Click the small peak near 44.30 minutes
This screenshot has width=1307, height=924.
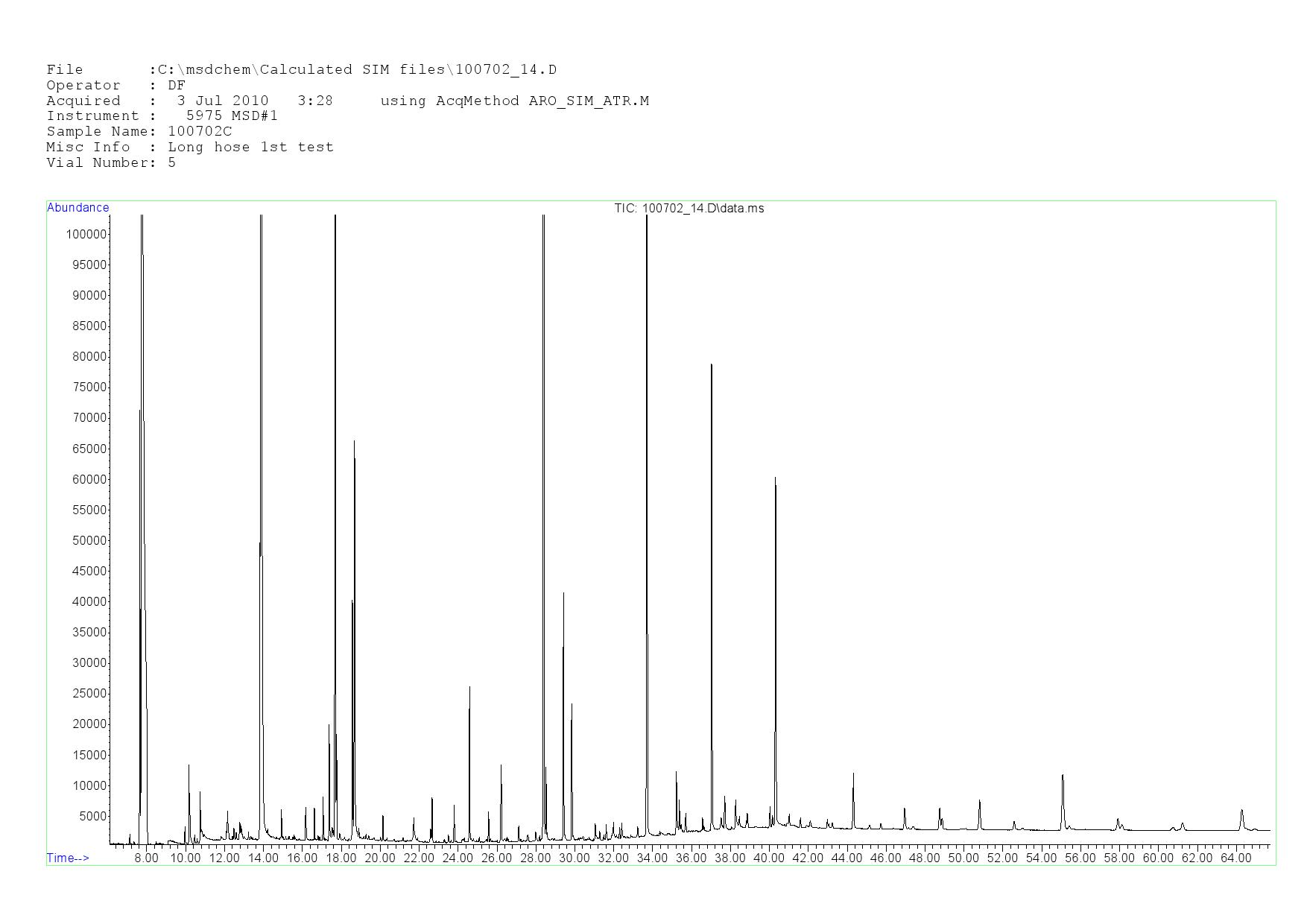coord(853,775)
